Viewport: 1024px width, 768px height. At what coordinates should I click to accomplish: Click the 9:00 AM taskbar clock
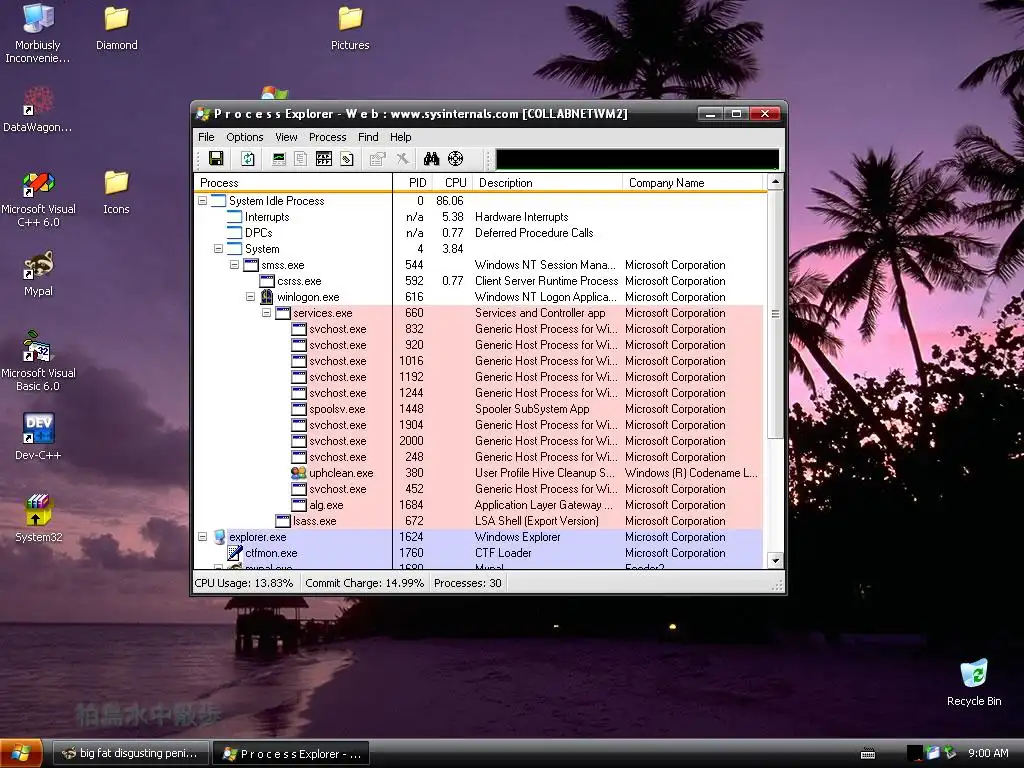click(988, 753)
